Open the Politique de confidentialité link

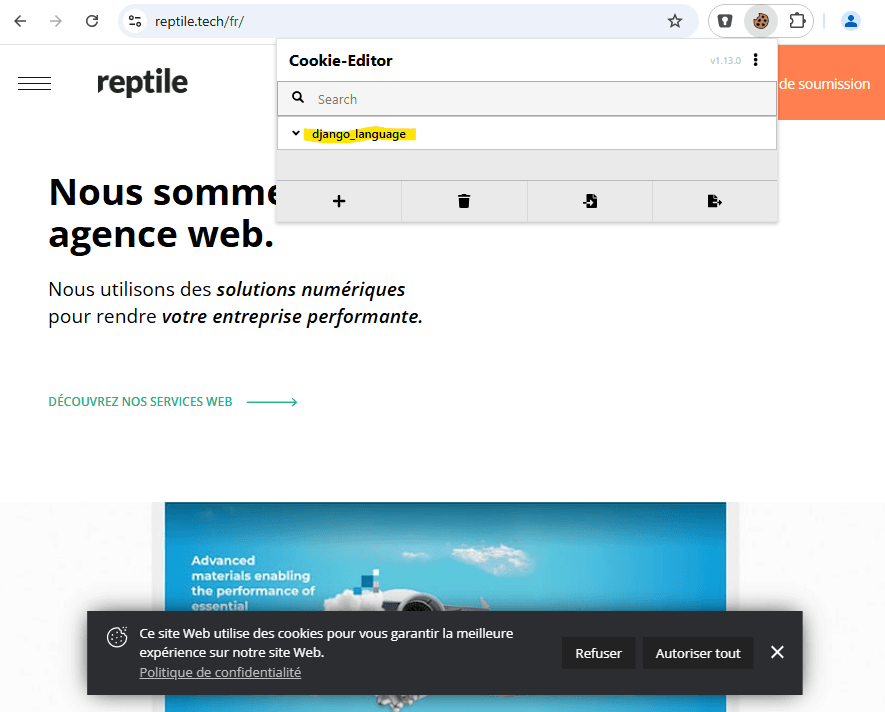220,672
